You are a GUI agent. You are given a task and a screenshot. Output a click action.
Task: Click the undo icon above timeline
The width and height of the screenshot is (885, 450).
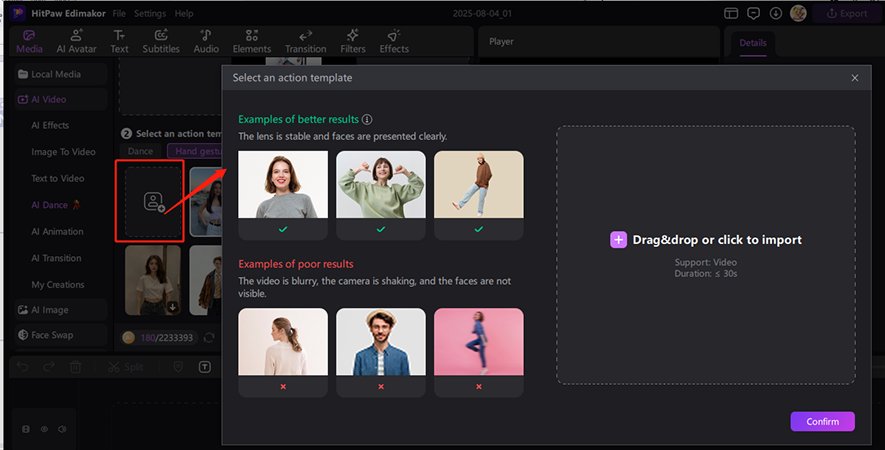click(23, 367)
